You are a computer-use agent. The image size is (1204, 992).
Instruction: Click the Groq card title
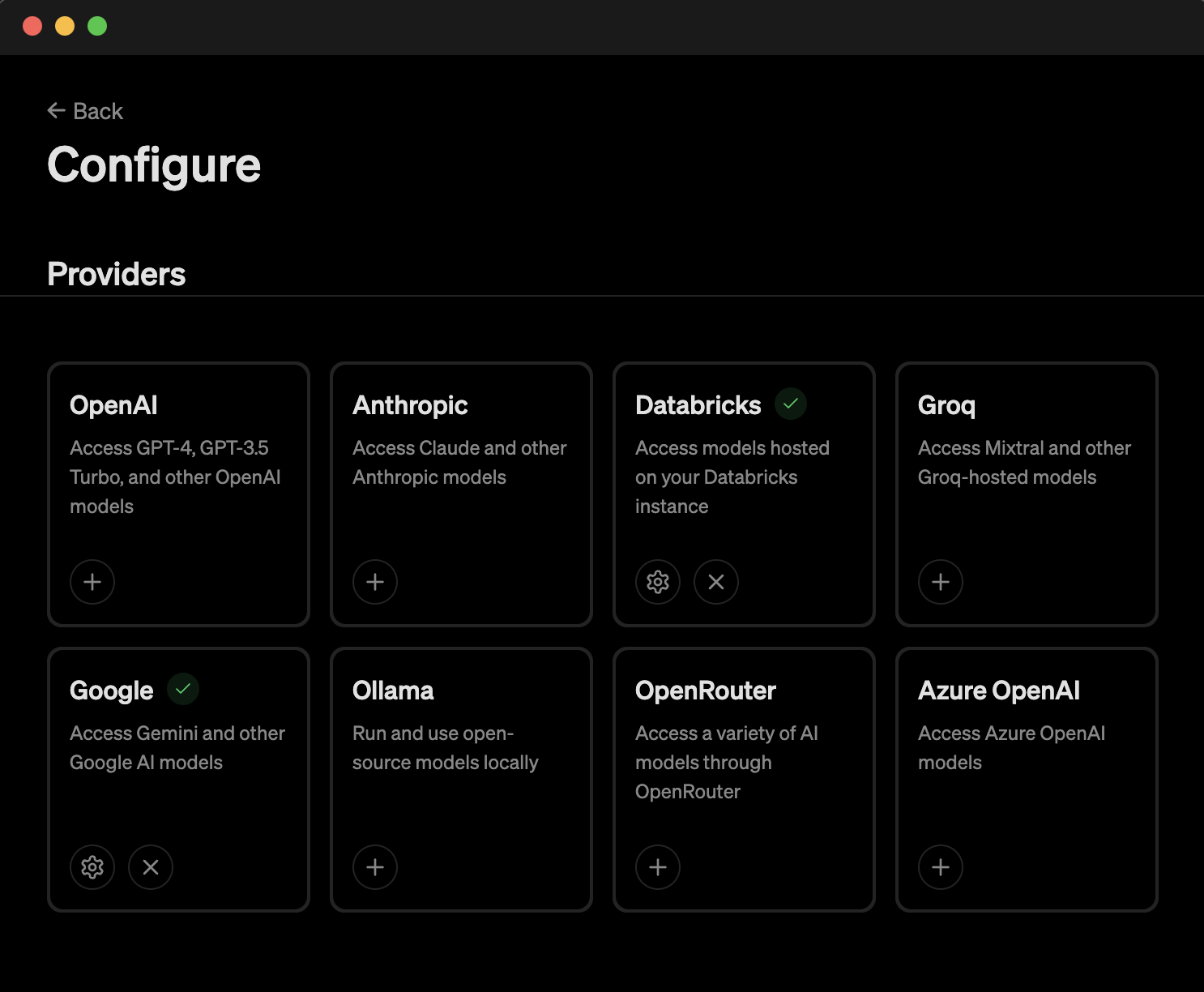click(x=946, y=405)
